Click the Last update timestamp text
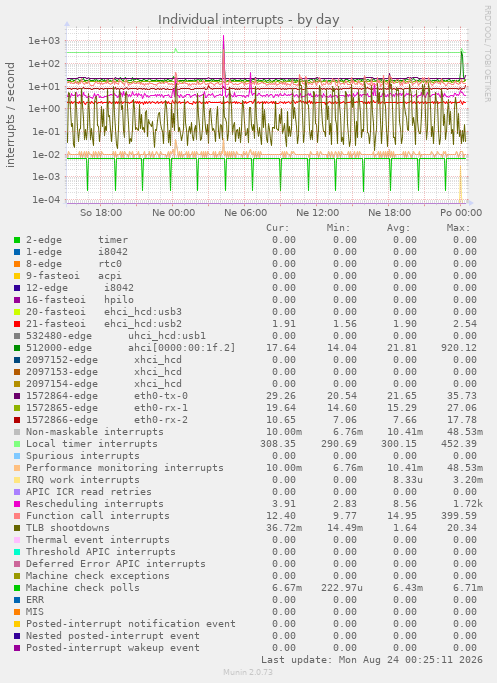This screenshot has width=497, height=683. (372, 660)
